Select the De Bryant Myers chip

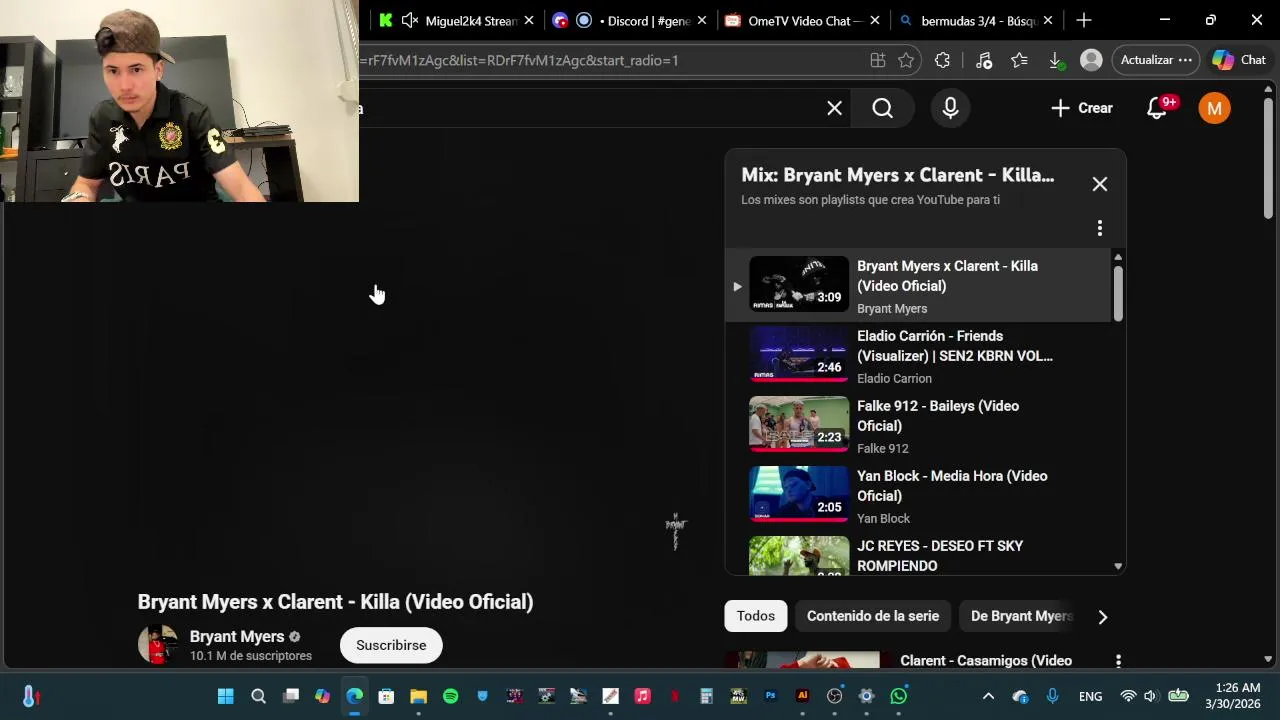click(x=1020, y=616)
